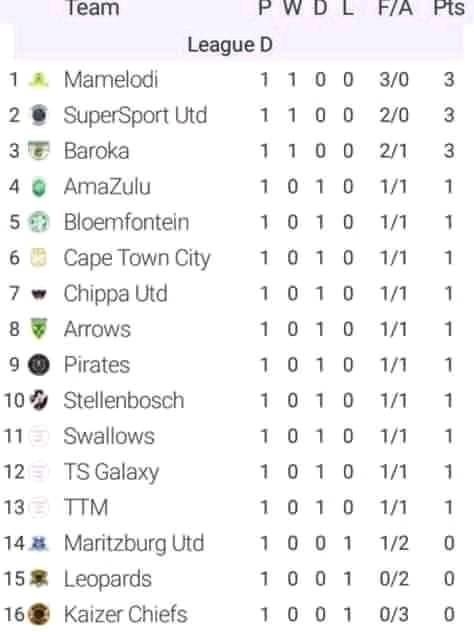The width and height of the screenshot is (474, 632).
Task: Click the League D section heading
Action: click(x=230, y=44)
